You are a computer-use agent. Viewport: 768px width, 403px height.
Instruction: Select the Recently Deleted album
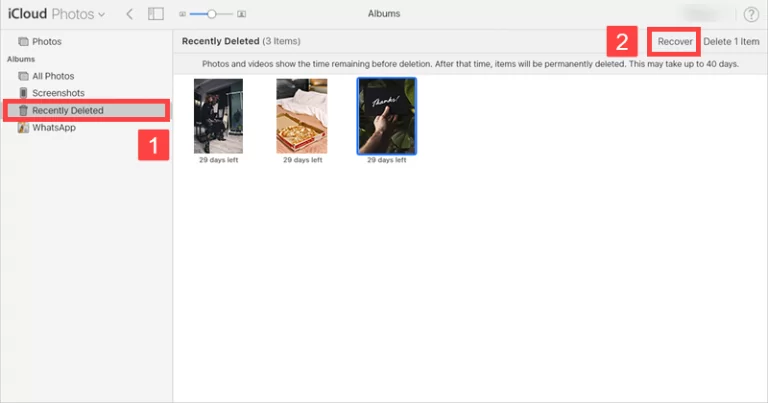point(67,110)
